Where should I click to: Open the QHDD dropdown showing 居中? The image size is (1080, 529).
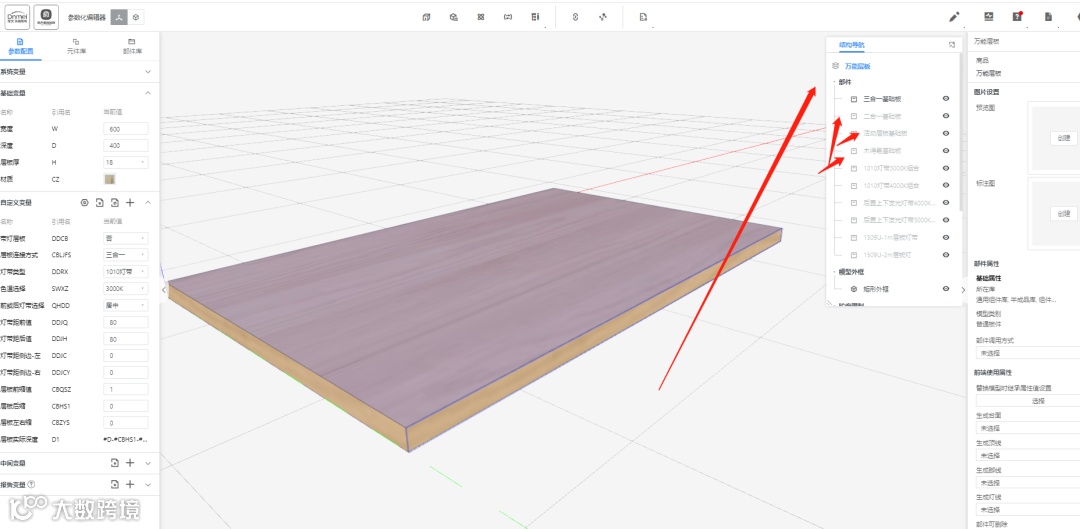[x=126, y=305]
